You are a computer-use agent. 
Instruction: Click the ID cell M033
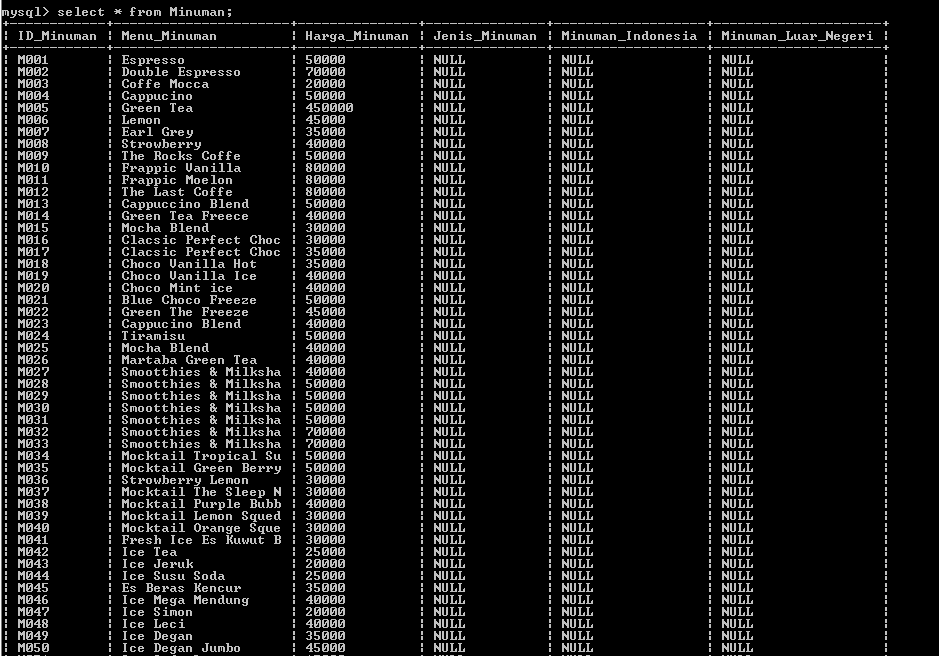click(33, 443)
